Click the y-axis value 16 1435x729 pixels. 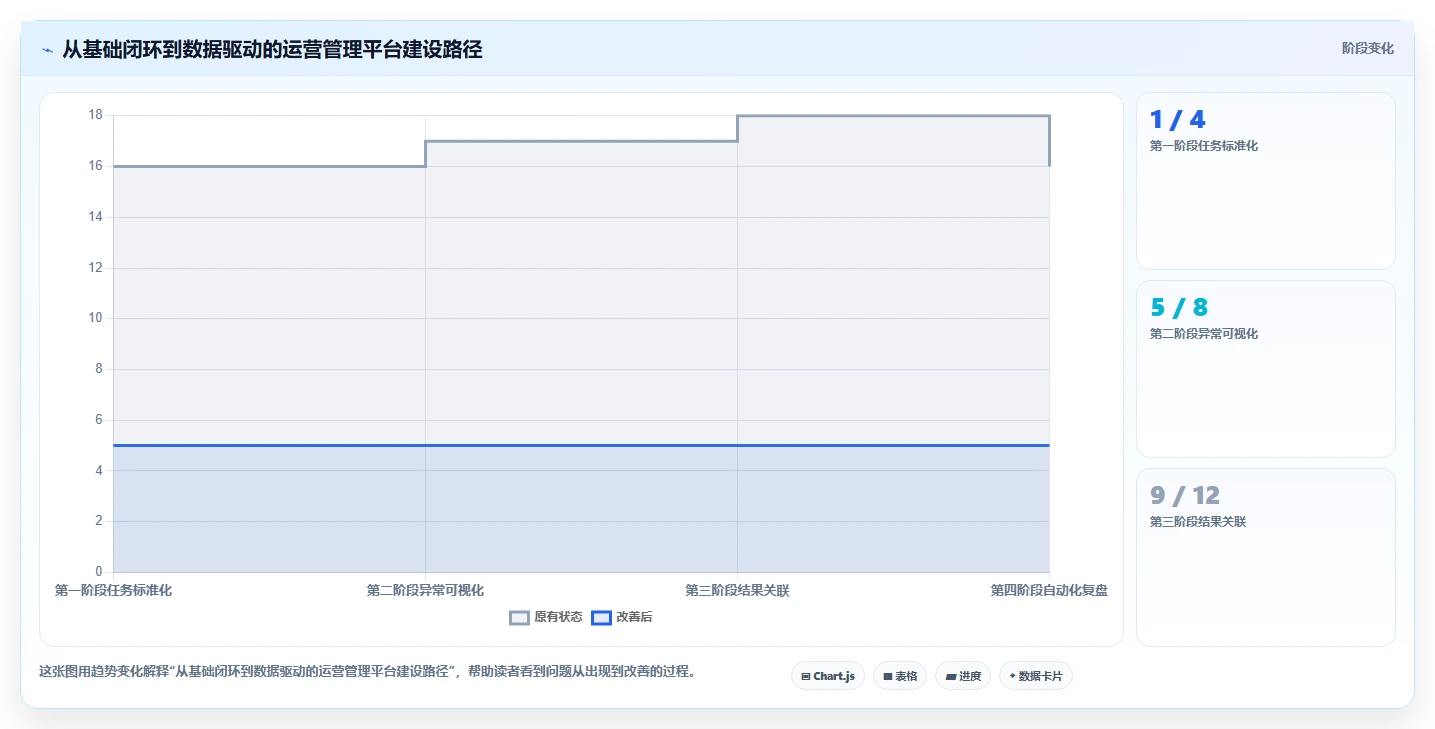(96, 166)
